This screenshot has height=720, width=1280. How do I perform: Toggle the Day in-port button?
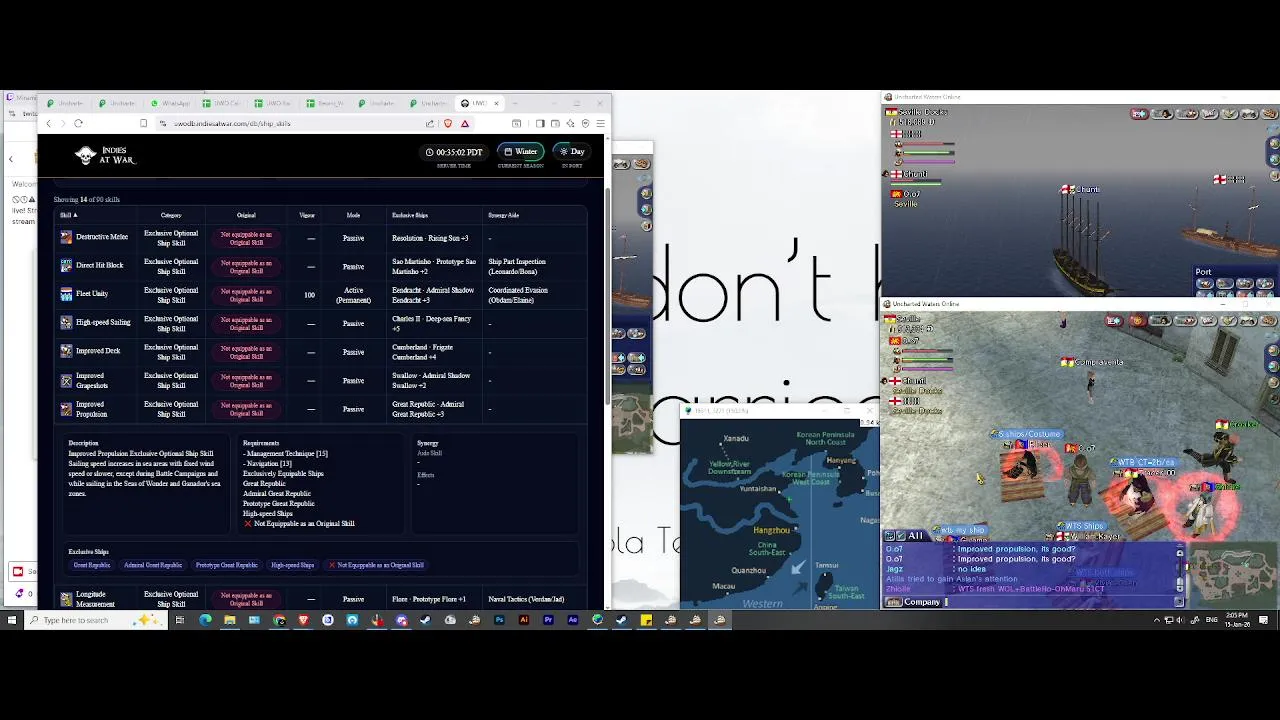coord(572,152)
